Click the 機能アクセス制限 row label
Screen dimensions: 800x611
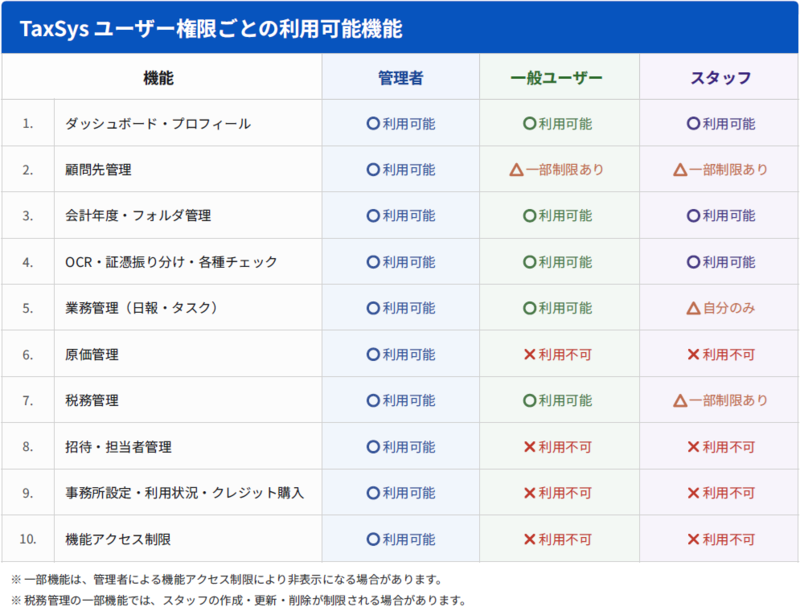(x=118, y=540)
